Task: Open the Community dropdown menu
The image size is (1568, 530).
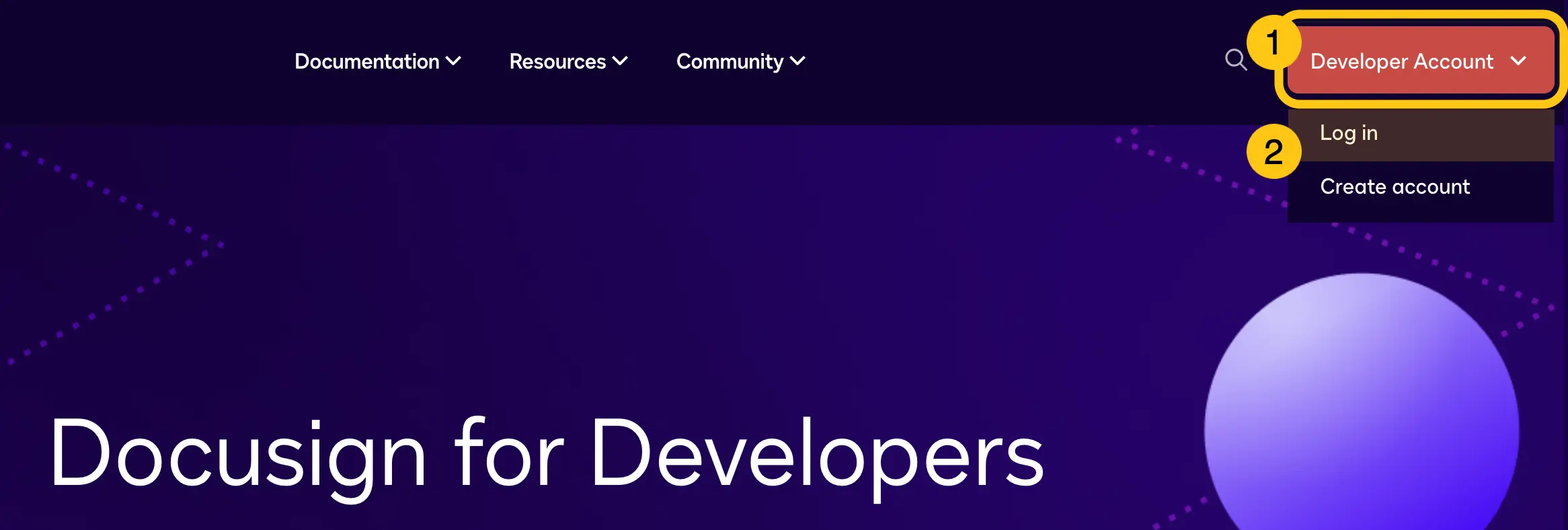Action: coord(741,61)
